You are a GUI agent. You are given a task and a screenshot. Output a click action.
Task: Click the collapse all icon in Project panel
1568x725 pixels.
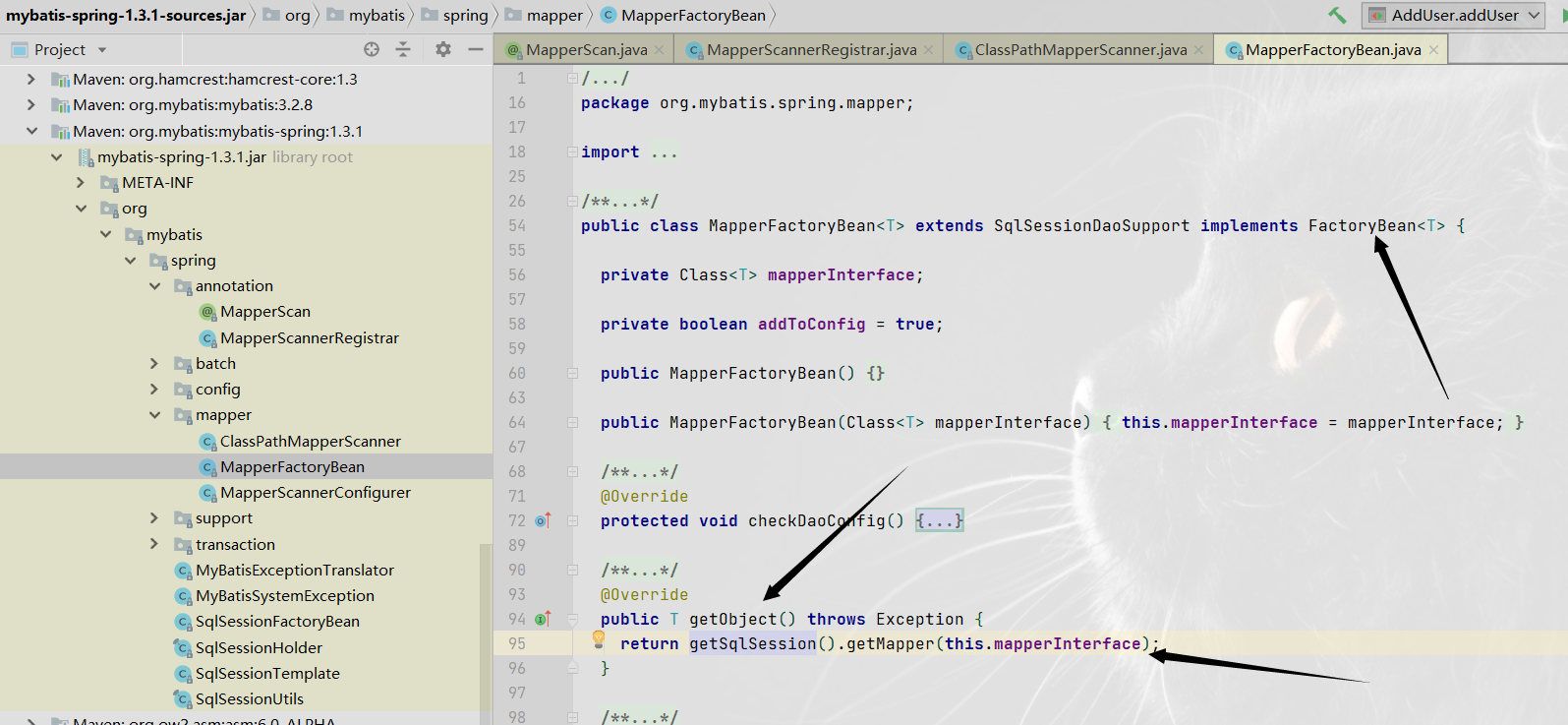pos(403,49)
